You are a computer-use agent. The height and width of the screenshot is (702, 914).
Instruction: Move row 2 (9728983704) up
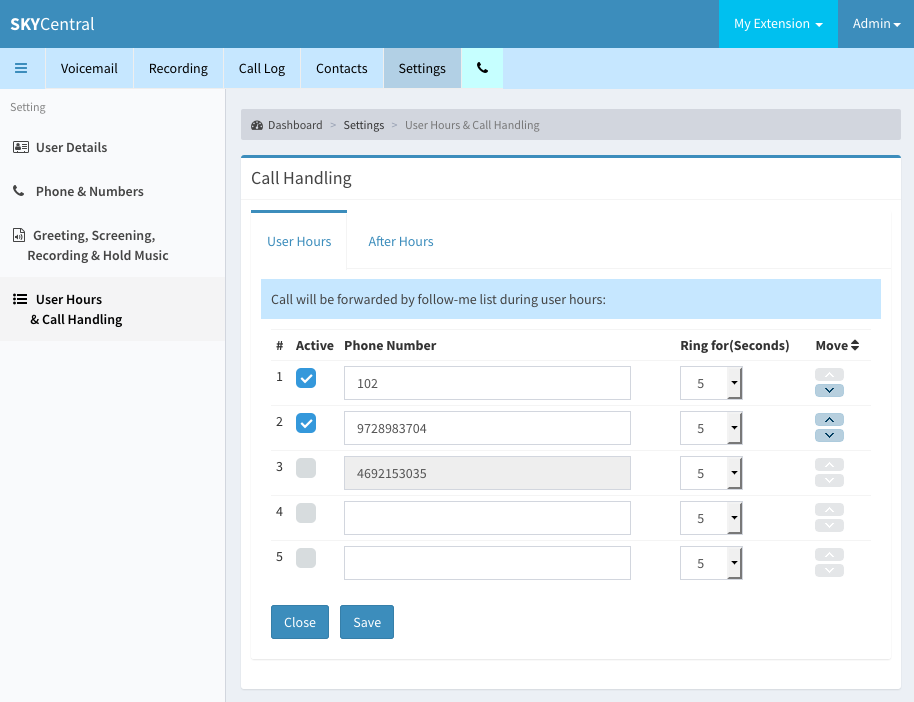829,420
